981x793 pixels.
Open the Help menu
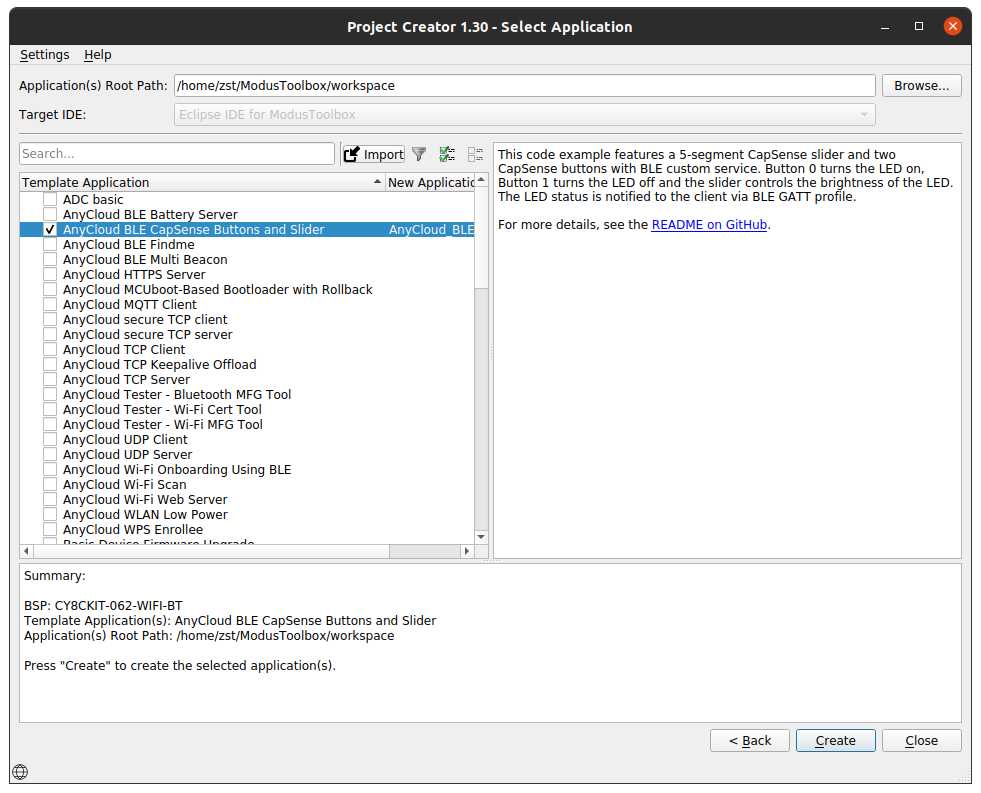(98, 55)
